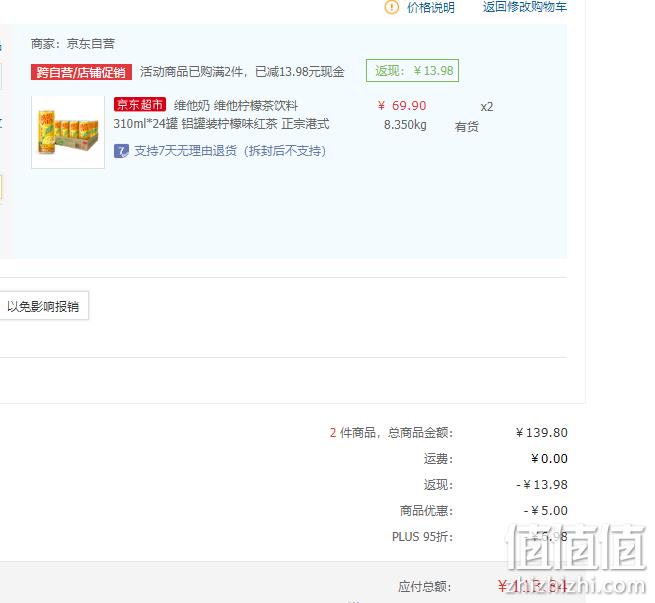655x603 pixels.
Task: Select the quantity text x2
Action: [487, 107]
